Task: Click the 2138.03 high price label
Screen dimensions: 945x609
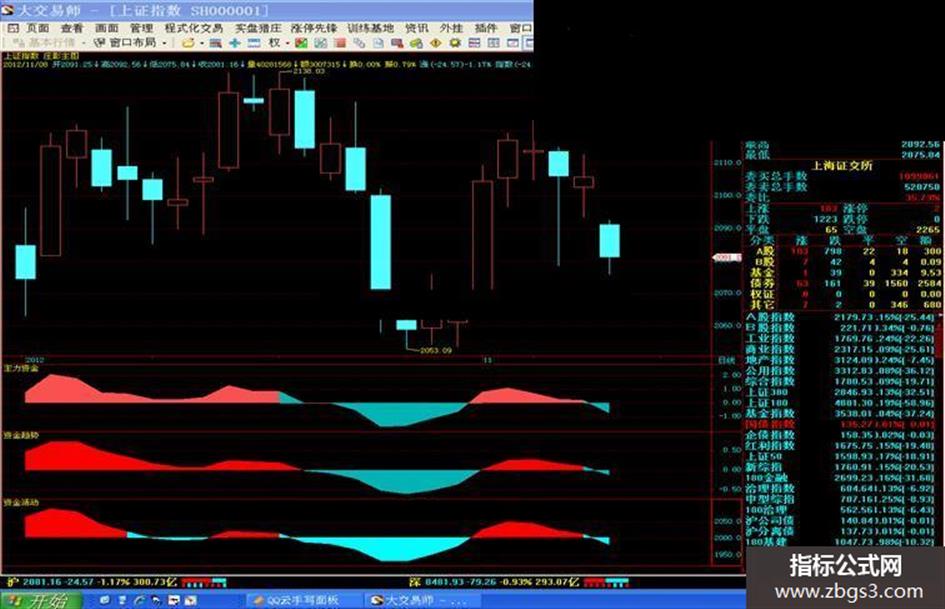Action: 309,71
